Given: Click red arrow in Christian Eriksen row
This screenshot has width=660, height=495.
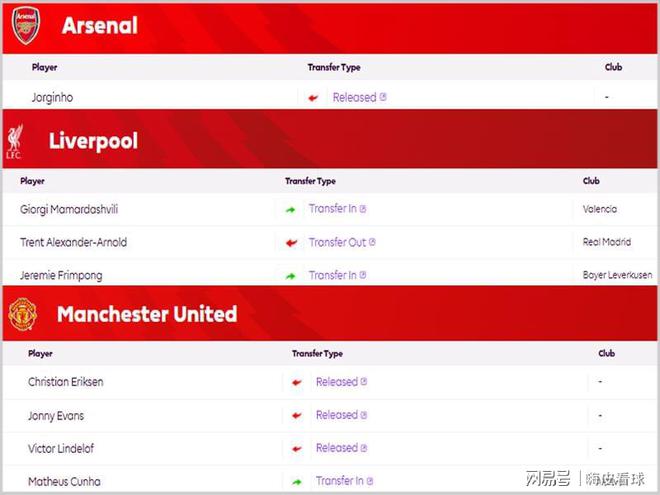Looking at the screenshot, I should 297,382.
